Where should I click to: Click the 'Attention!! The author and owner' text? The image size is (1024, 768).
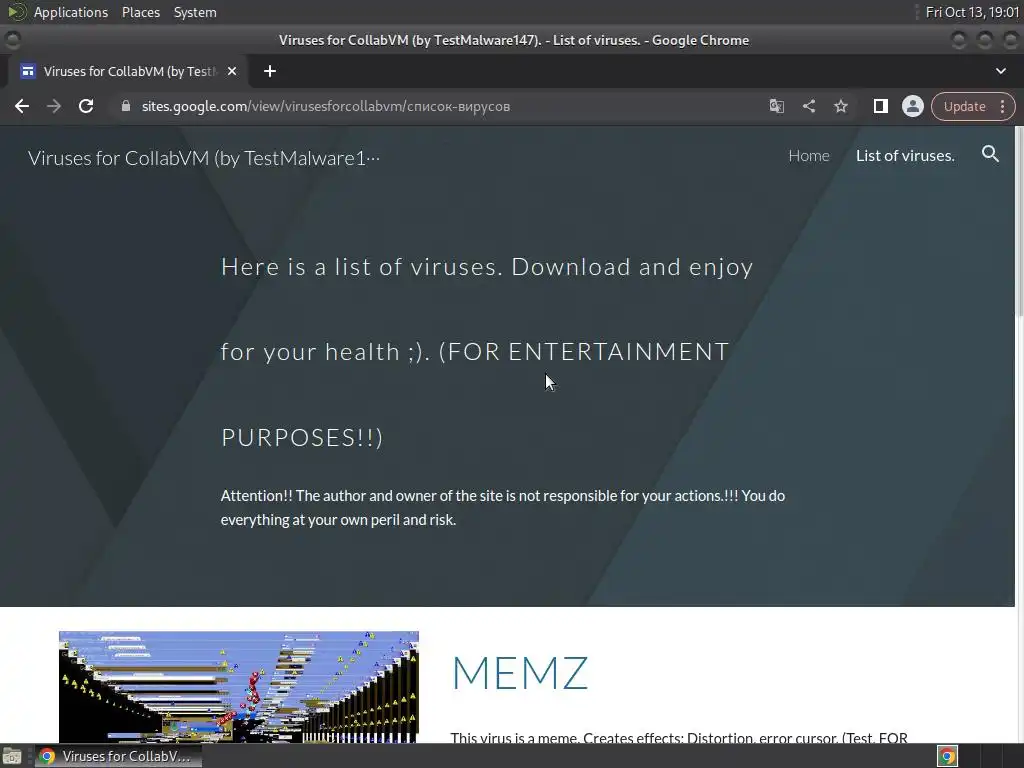click(x=503, y=507)
